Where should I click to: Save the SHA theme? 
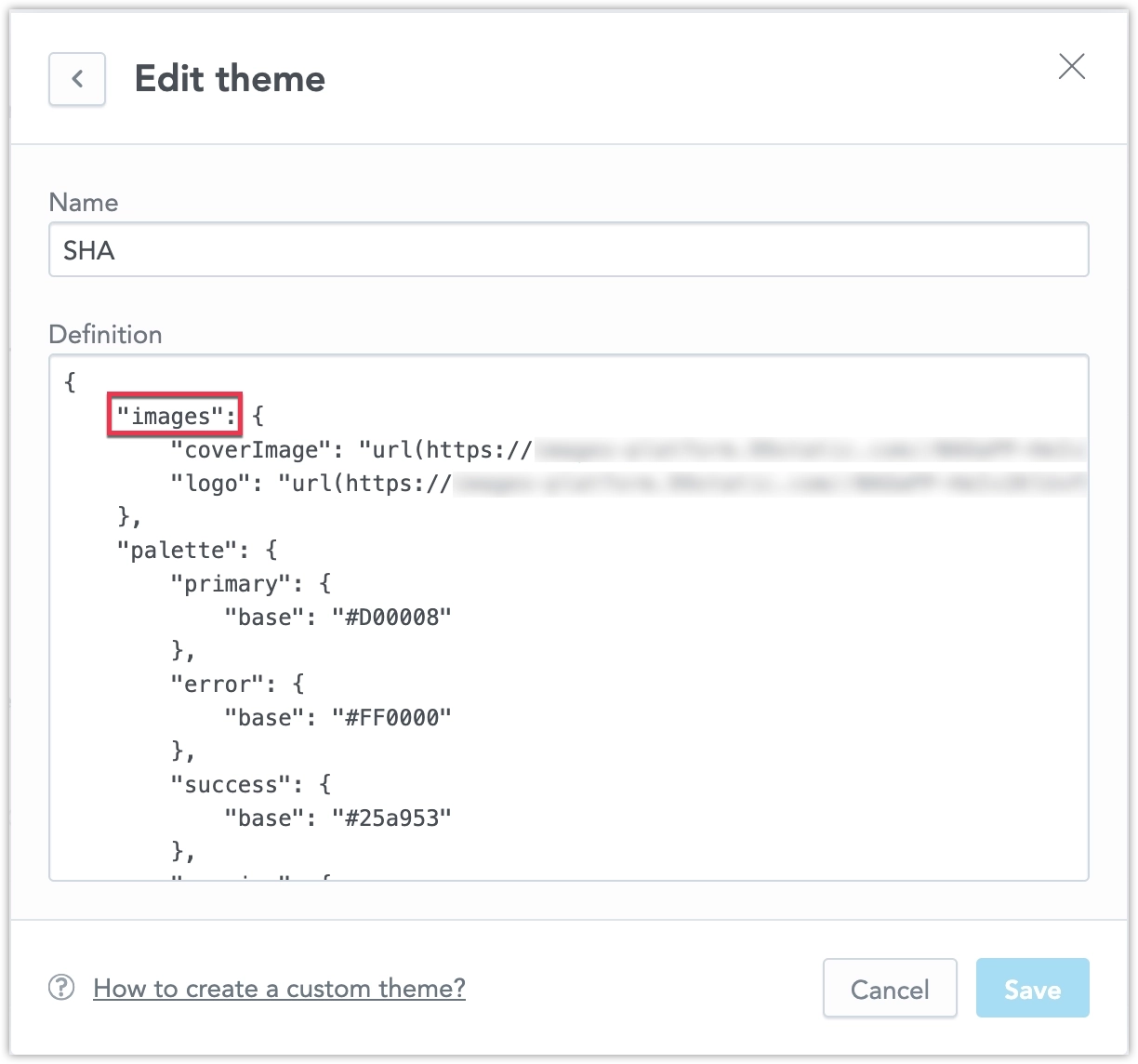pos(1032,989)
